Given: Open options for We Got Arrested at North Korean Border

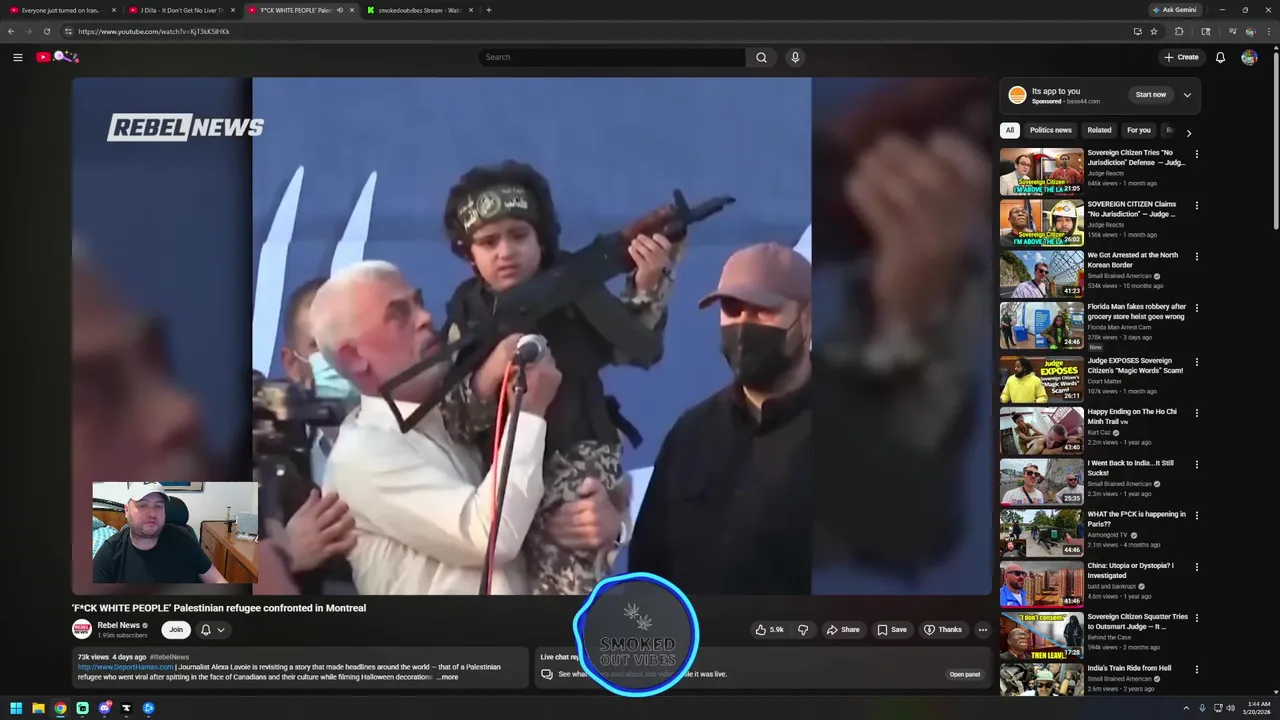Looking at the screenshot, I should 1196,257.
